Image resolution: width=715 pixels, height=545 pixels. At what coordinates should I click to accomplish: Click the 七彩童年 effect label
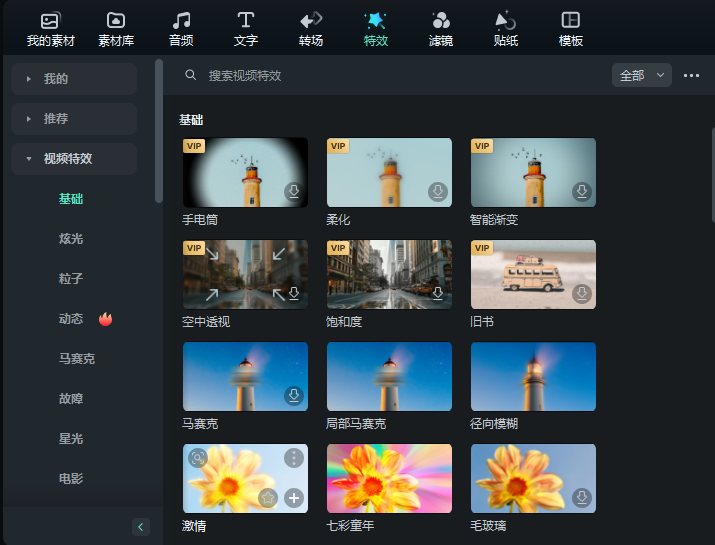point(350,526)
